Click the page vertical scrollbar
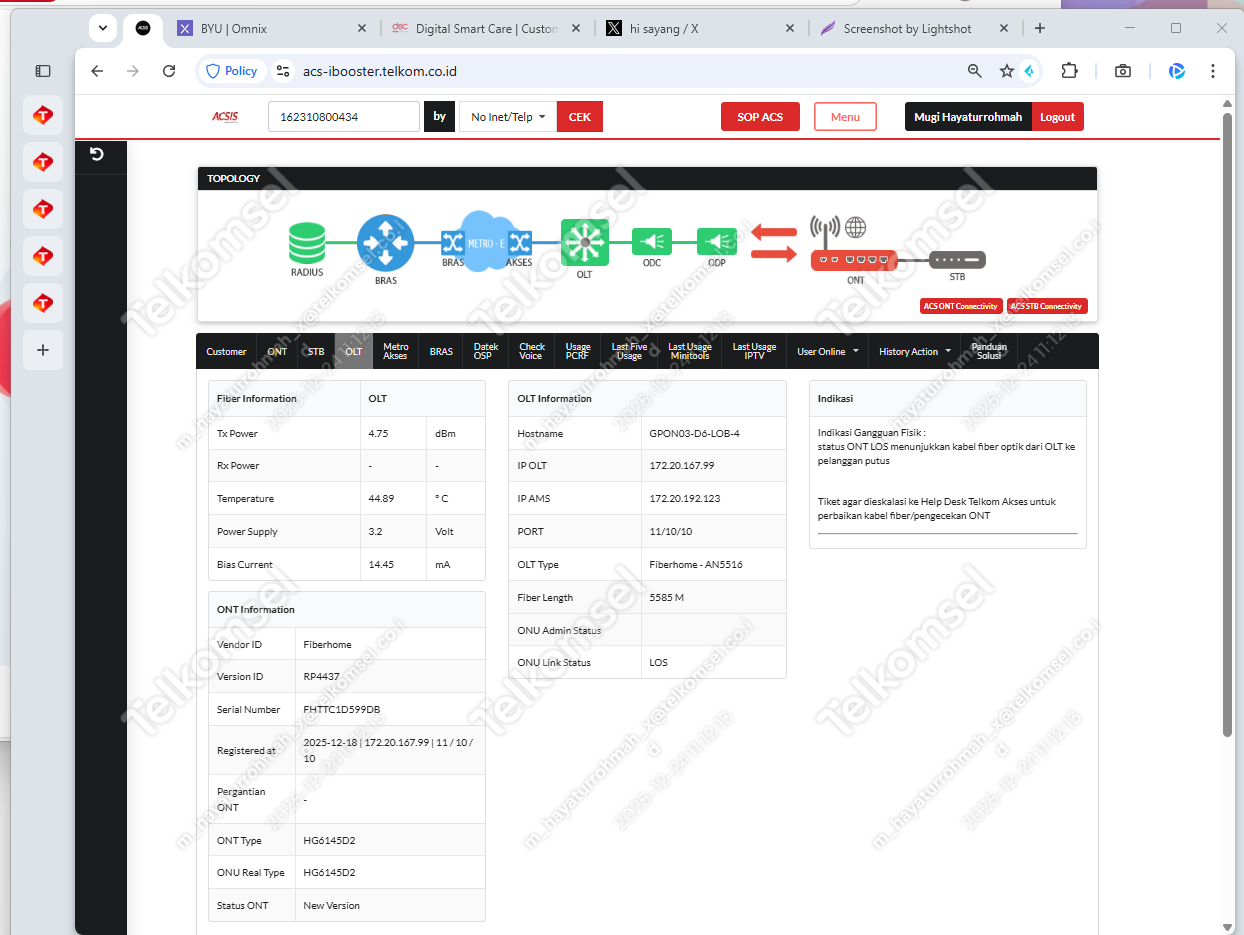Viewport: 1244px width, 935px height. point(1228,425)
